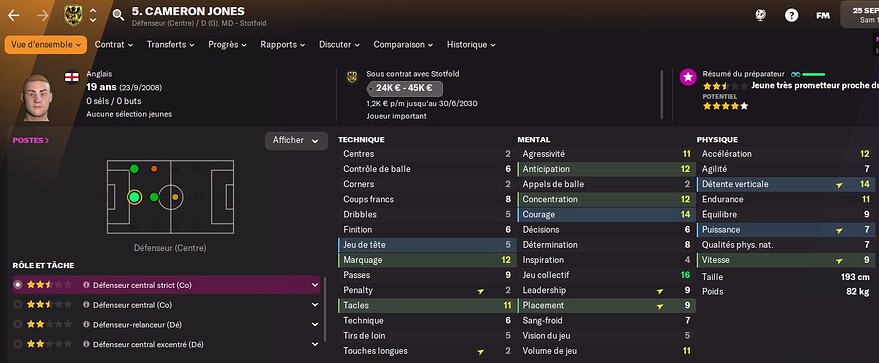Screen dimensions: 879x363
Task: Select Défenseur-relanceur (Dé) role radio button
Action: tap(18, 324)
